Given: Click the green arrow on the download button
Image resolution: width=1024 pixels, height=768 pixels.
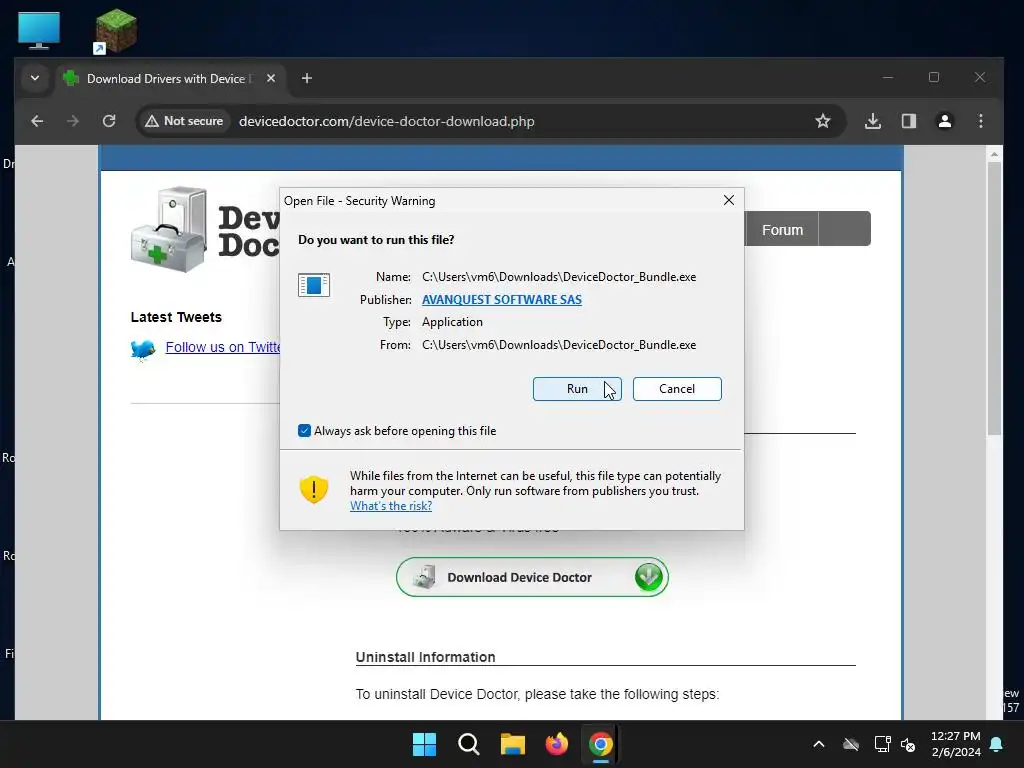Looking at the screenshot, I should pos(648,577).
